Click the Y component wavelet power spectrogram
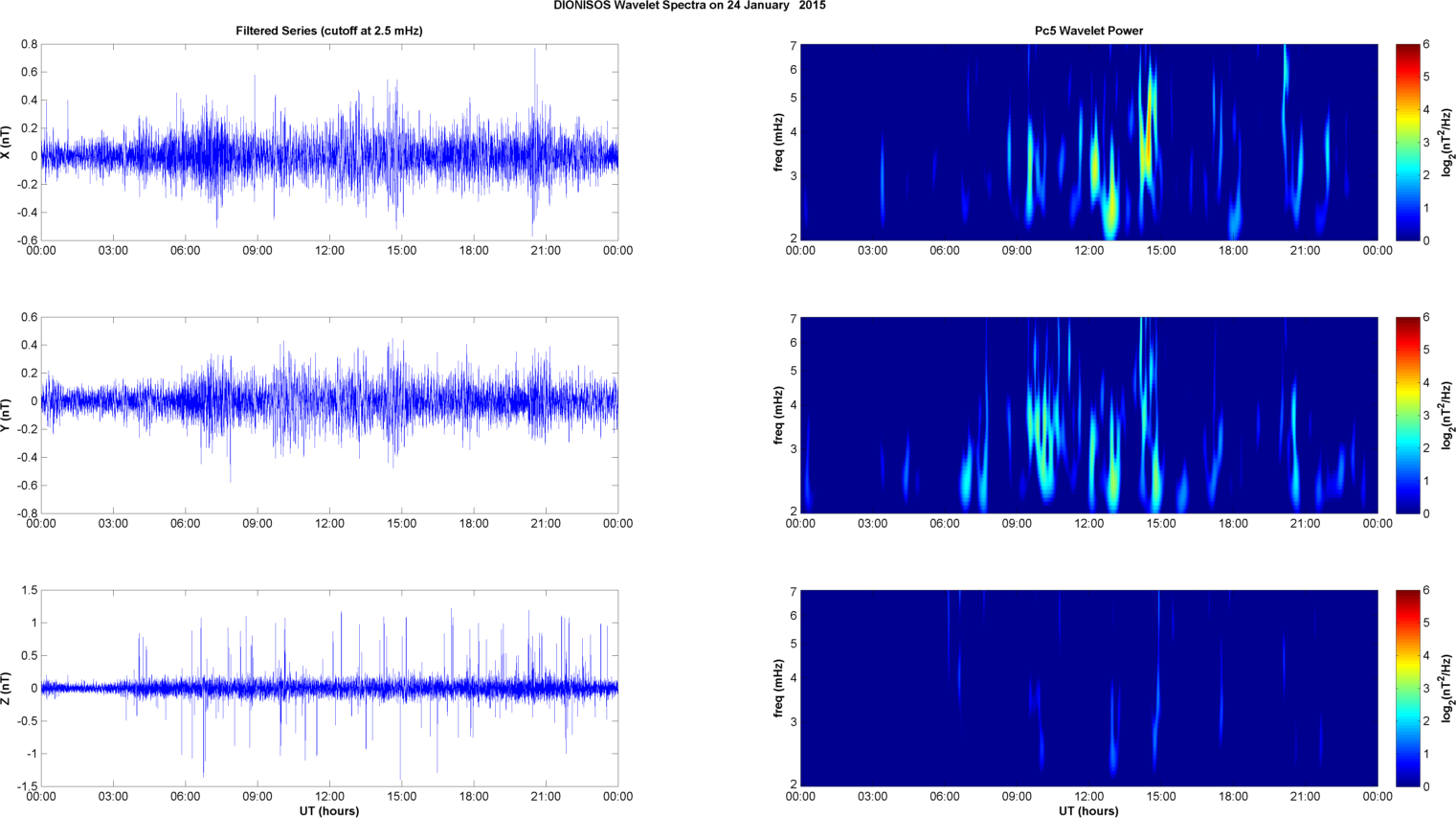The height and width of the screenshot is (818, 1456). click(x=1088, y=415)
